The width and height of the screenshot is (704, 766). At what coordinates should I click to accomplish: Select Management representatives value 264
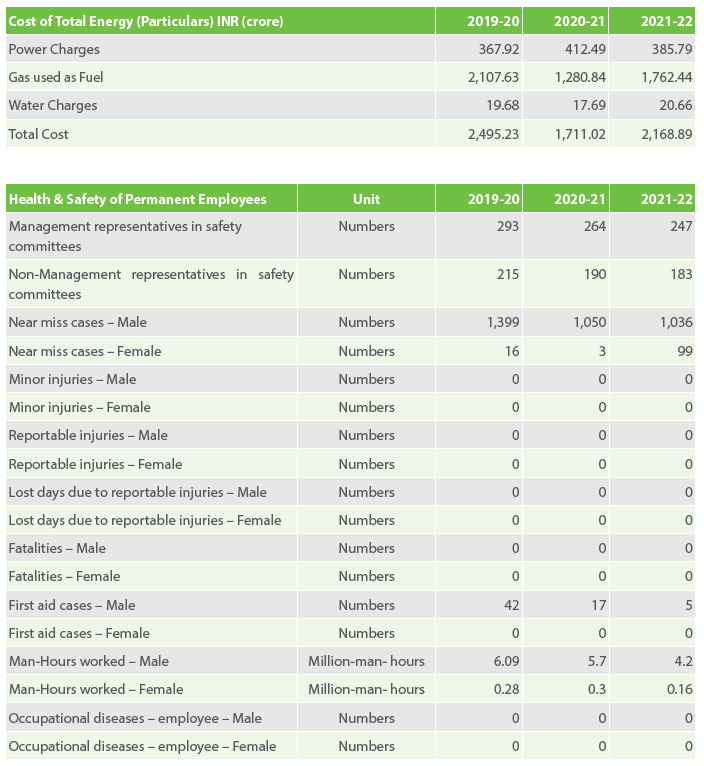595,227
